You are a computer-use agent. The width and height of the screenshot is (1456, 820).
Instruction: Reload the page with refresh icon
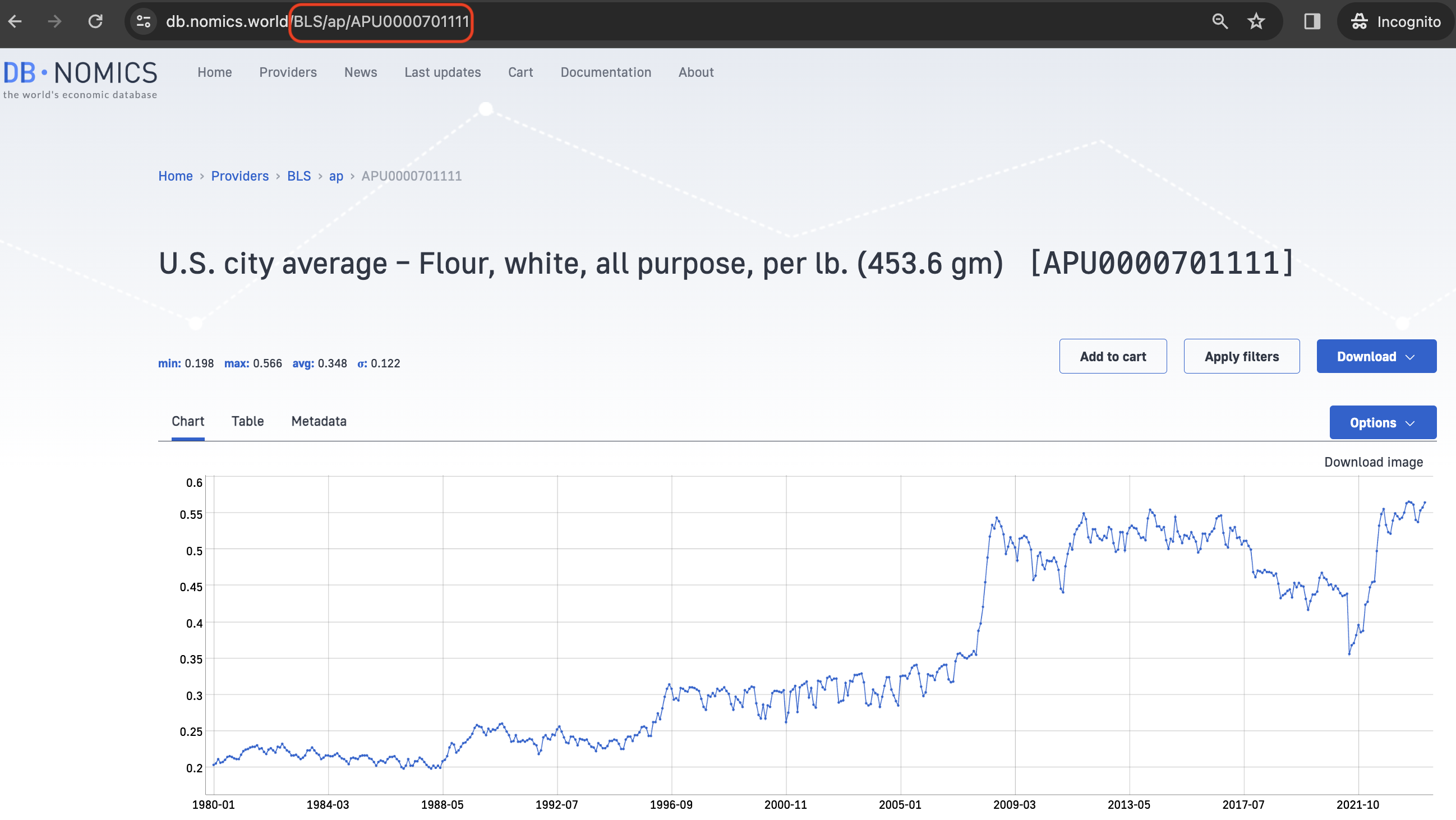(x=95, y=21)
